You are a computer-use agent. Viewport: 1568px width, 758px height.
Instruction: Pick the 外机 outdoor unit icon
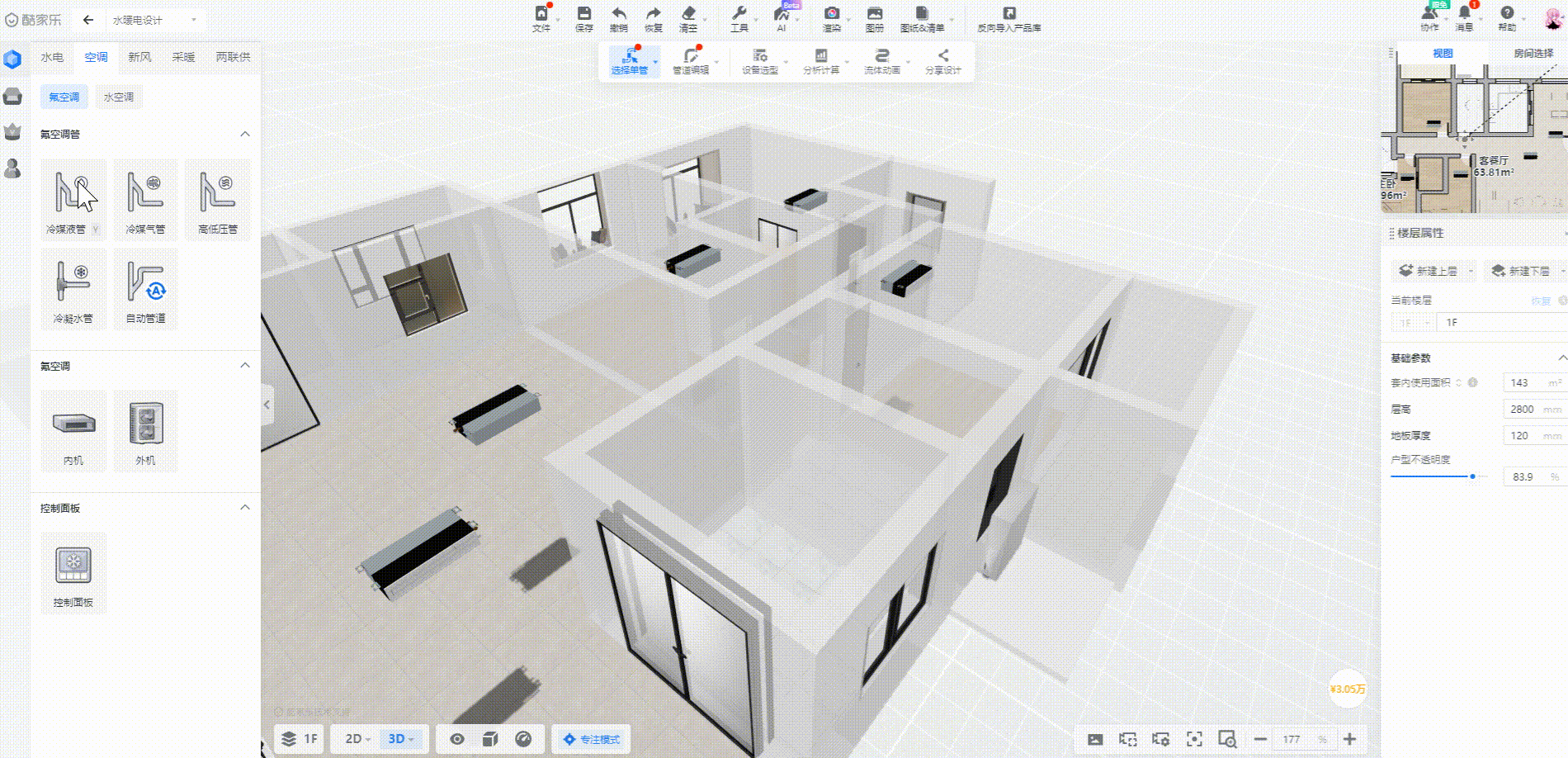click(x=145, y=429)
